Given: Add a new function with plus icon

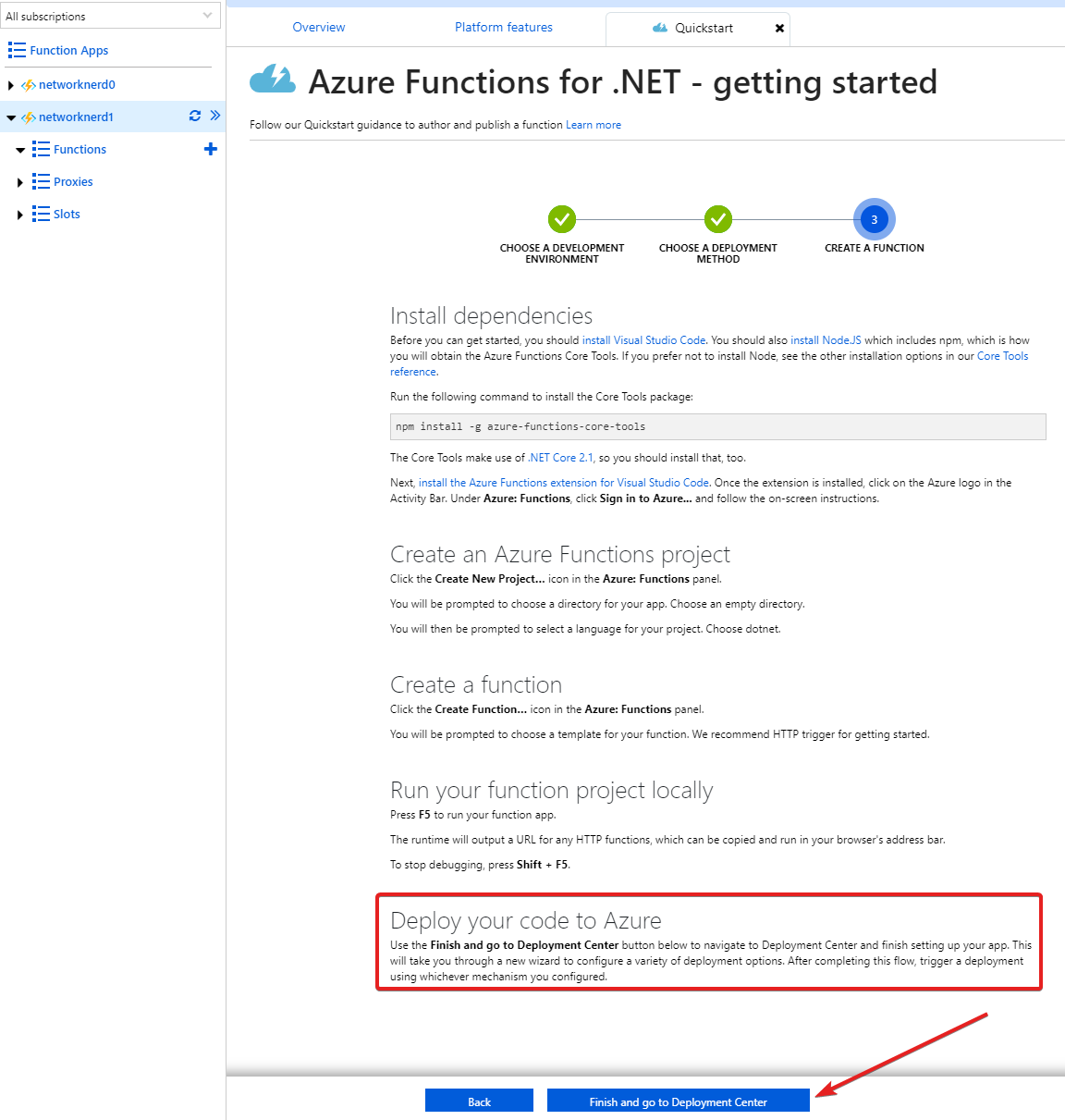Looking at the screenshot, I should pyautogui.click(x=211, y=149).
